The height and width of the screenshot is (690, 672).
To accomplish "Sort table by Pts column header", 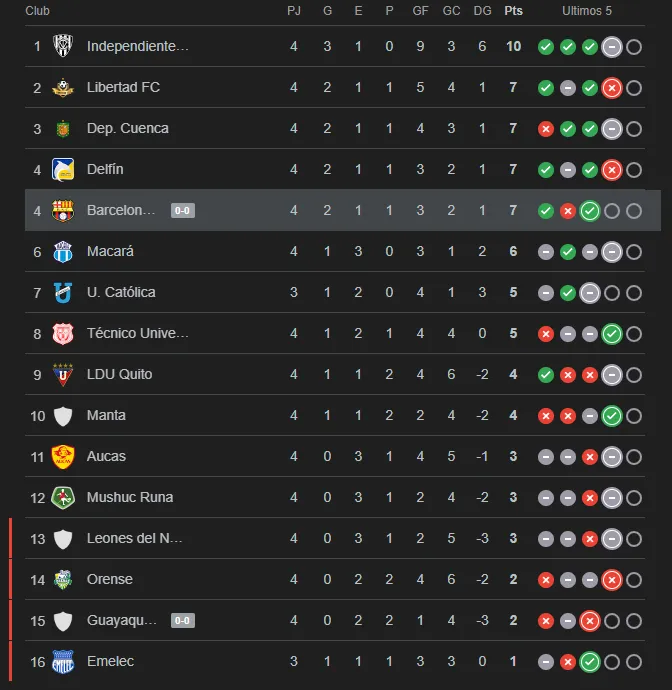I will tap(513, 11).
